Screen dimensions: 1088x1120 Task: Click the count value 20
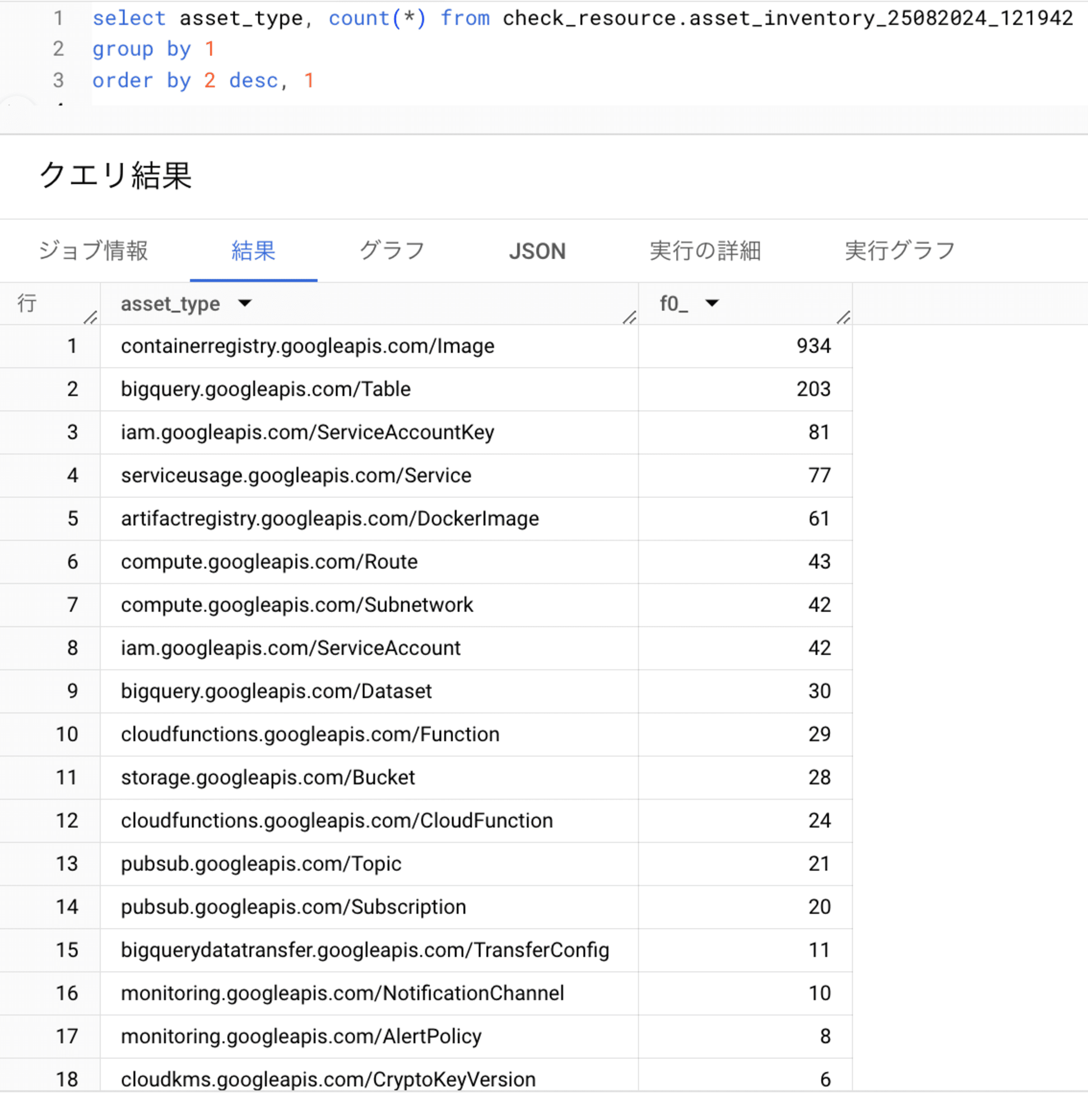[819, 907]
